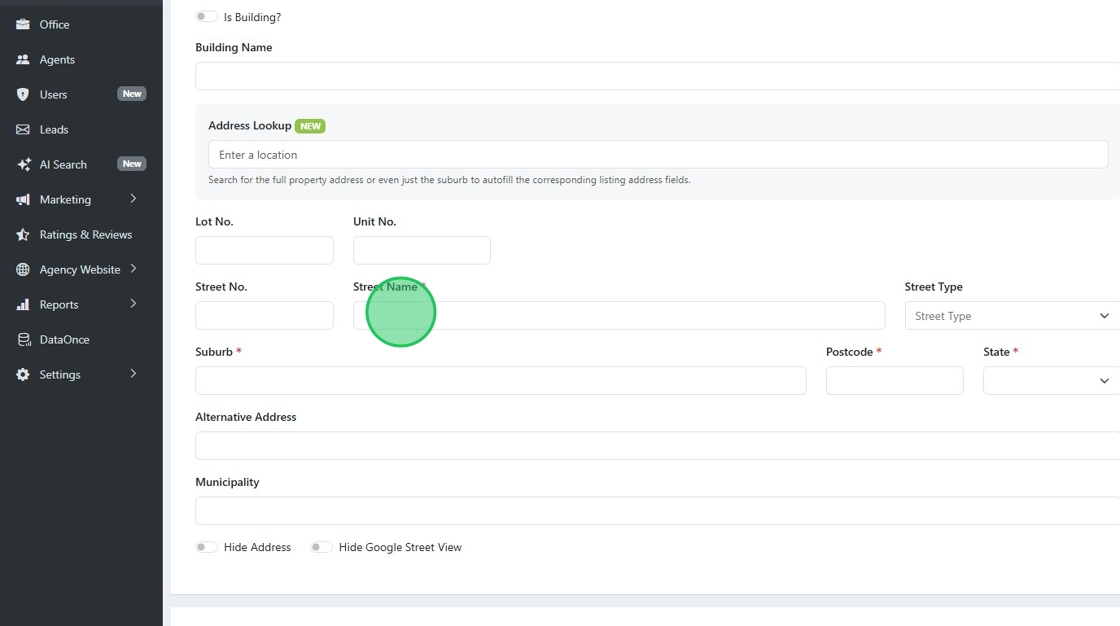Viewport: 1120px width, 626px height.
Task: Turn on Hide Google Street View
Action: tap(321, 547)
